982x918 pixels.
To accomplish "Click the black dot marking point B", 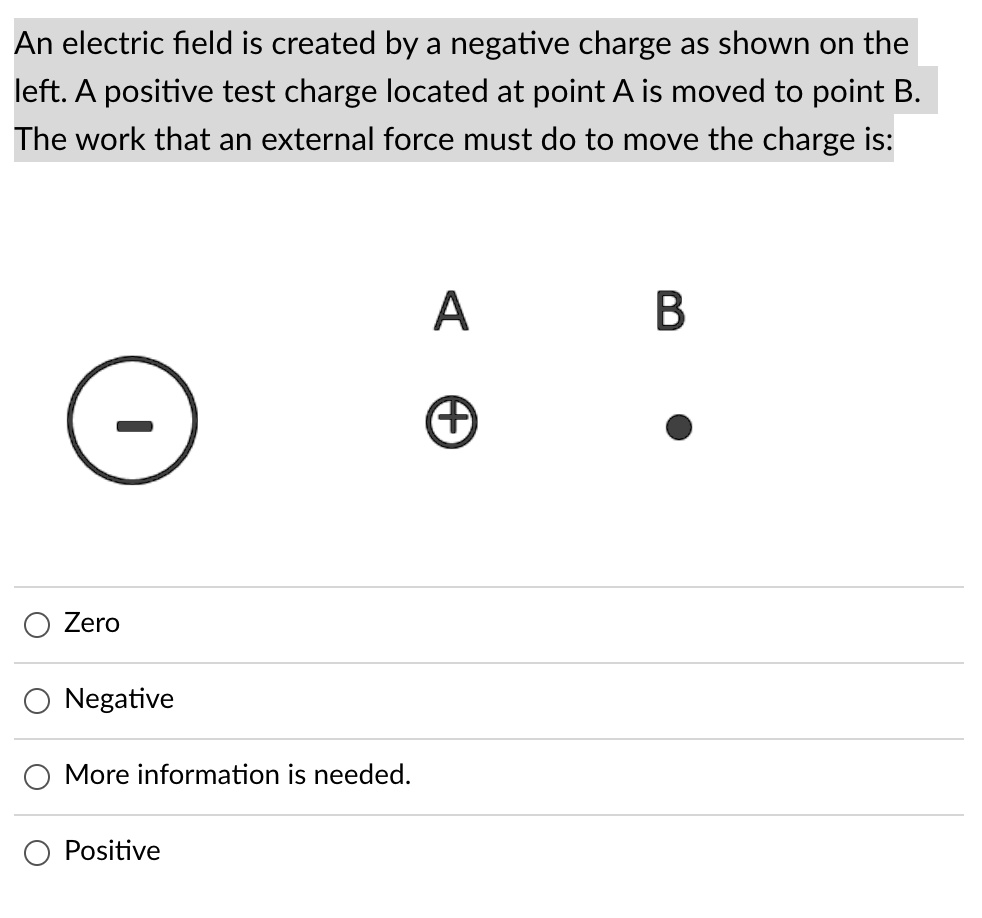I will [677, 425].
